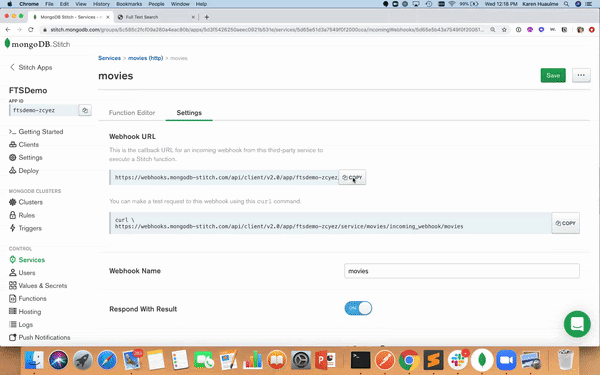Screen dimensions: 600x375
Task: Click the Webhook URL text field
Action: [225, 177]
